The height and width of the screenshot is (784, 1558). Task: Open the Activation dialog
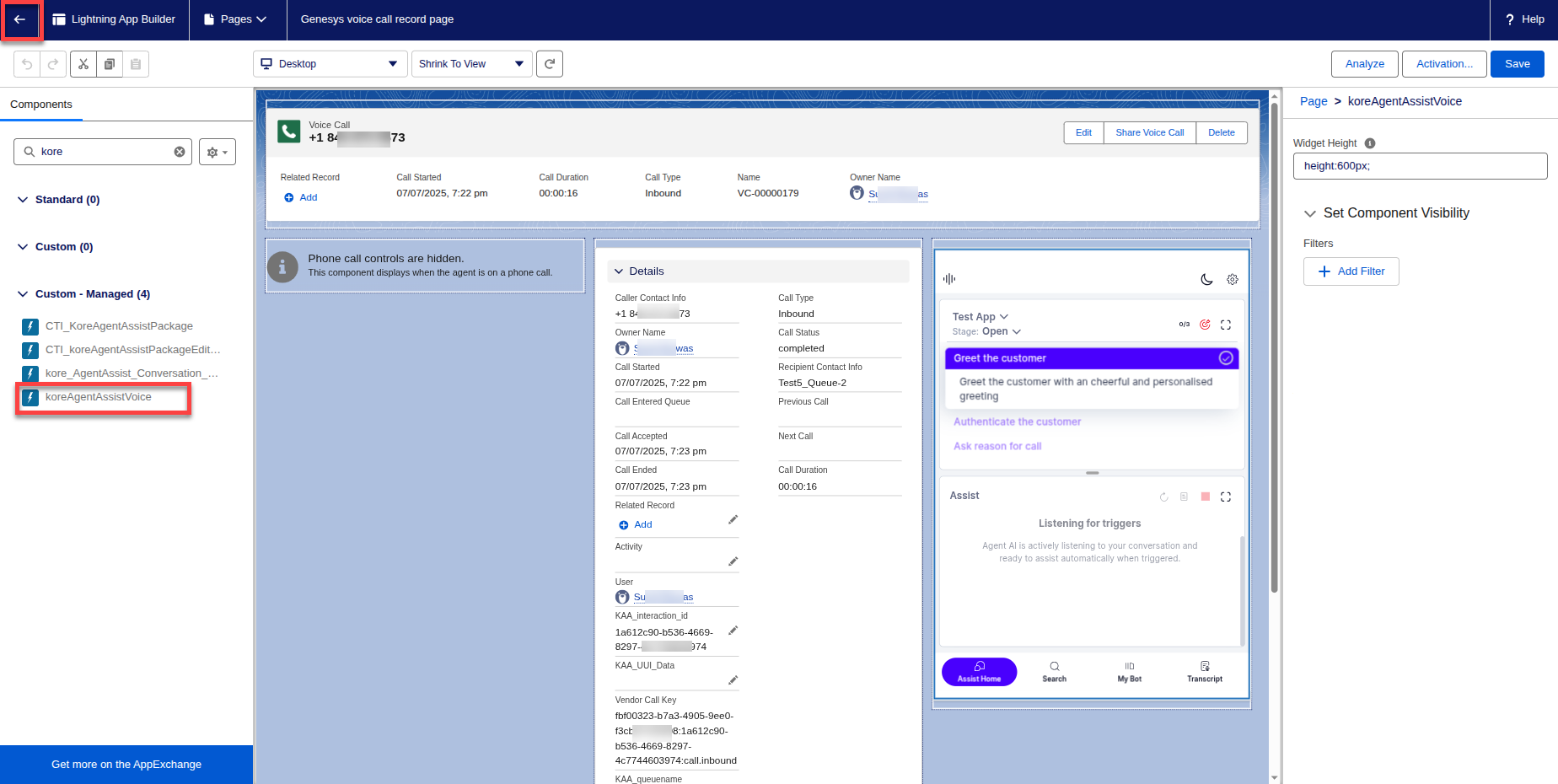(x=1444, y=64)
